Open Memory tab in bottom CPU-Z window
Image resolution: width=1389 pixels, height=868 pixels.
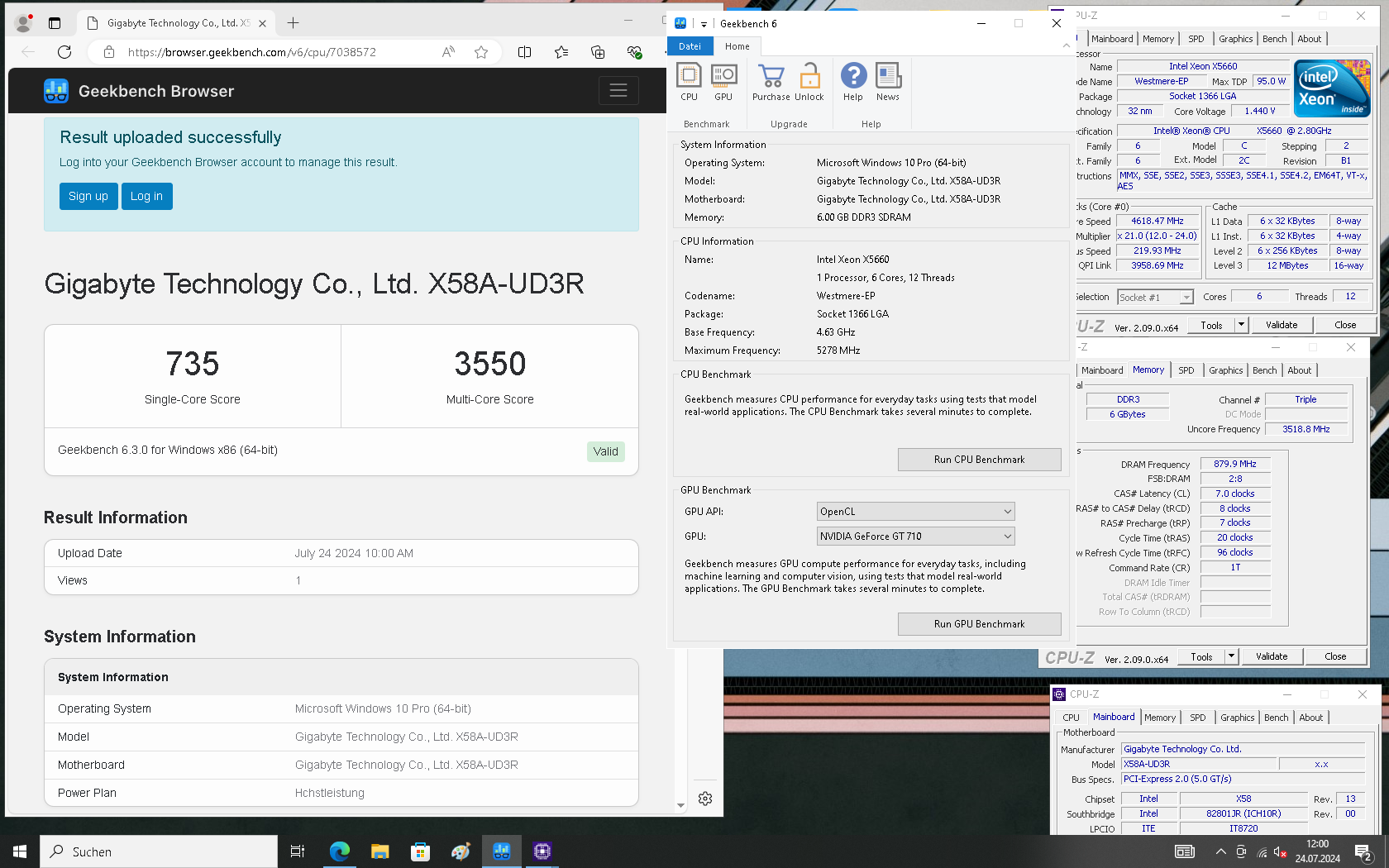pos(1159,718)
